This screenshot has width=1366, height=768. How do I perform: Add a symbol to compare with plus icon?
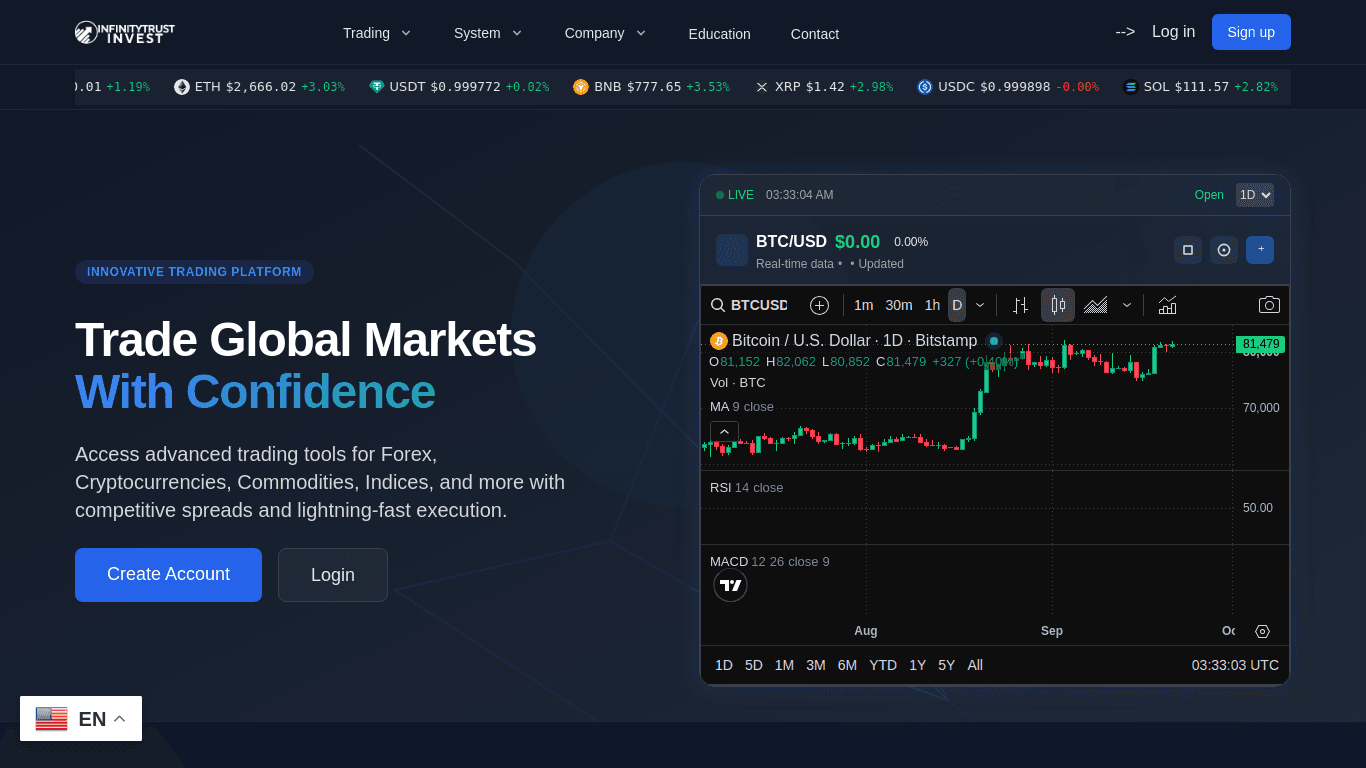point(819,305)
